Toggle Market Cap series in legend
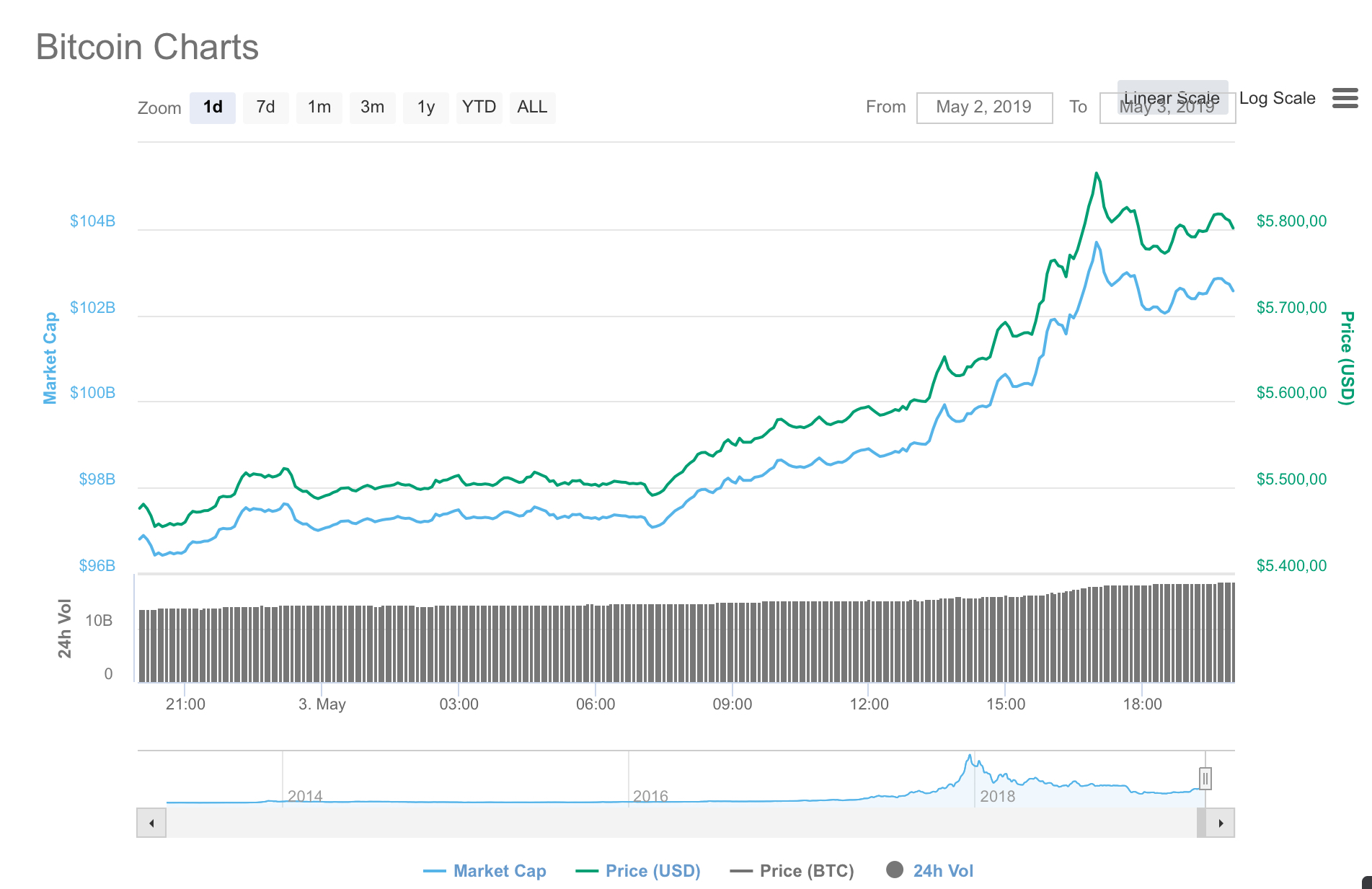Viewport: 1372px width, 889px height. point(484,871)
